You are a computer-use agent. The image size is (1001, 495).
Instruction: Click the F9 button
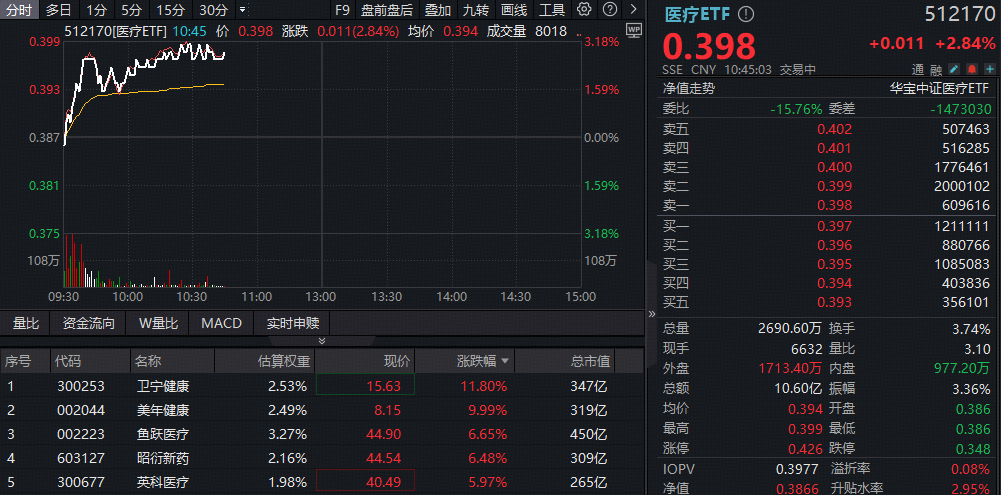coord(342,10)
